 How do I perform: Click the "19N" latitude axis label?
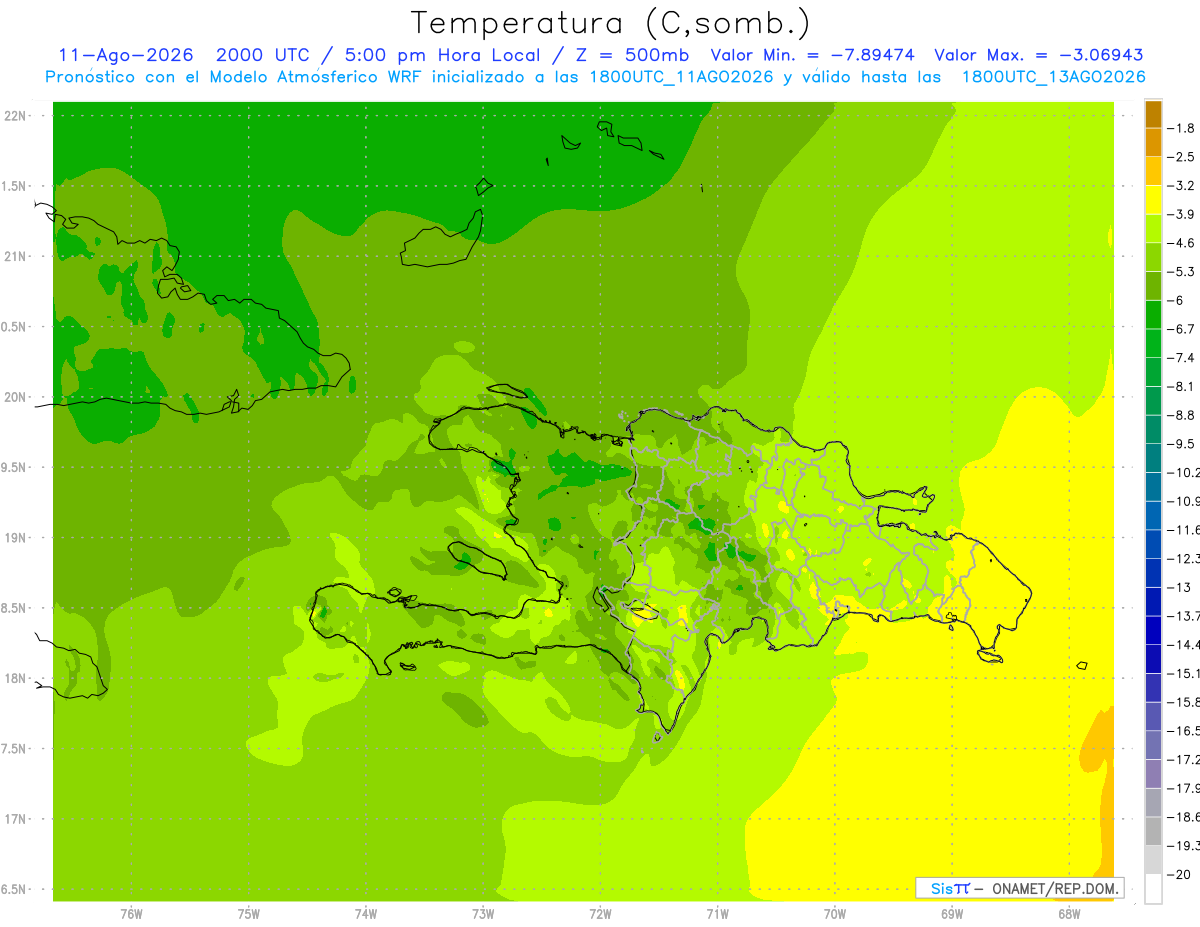pyautogui.click(x=15, y=538)
